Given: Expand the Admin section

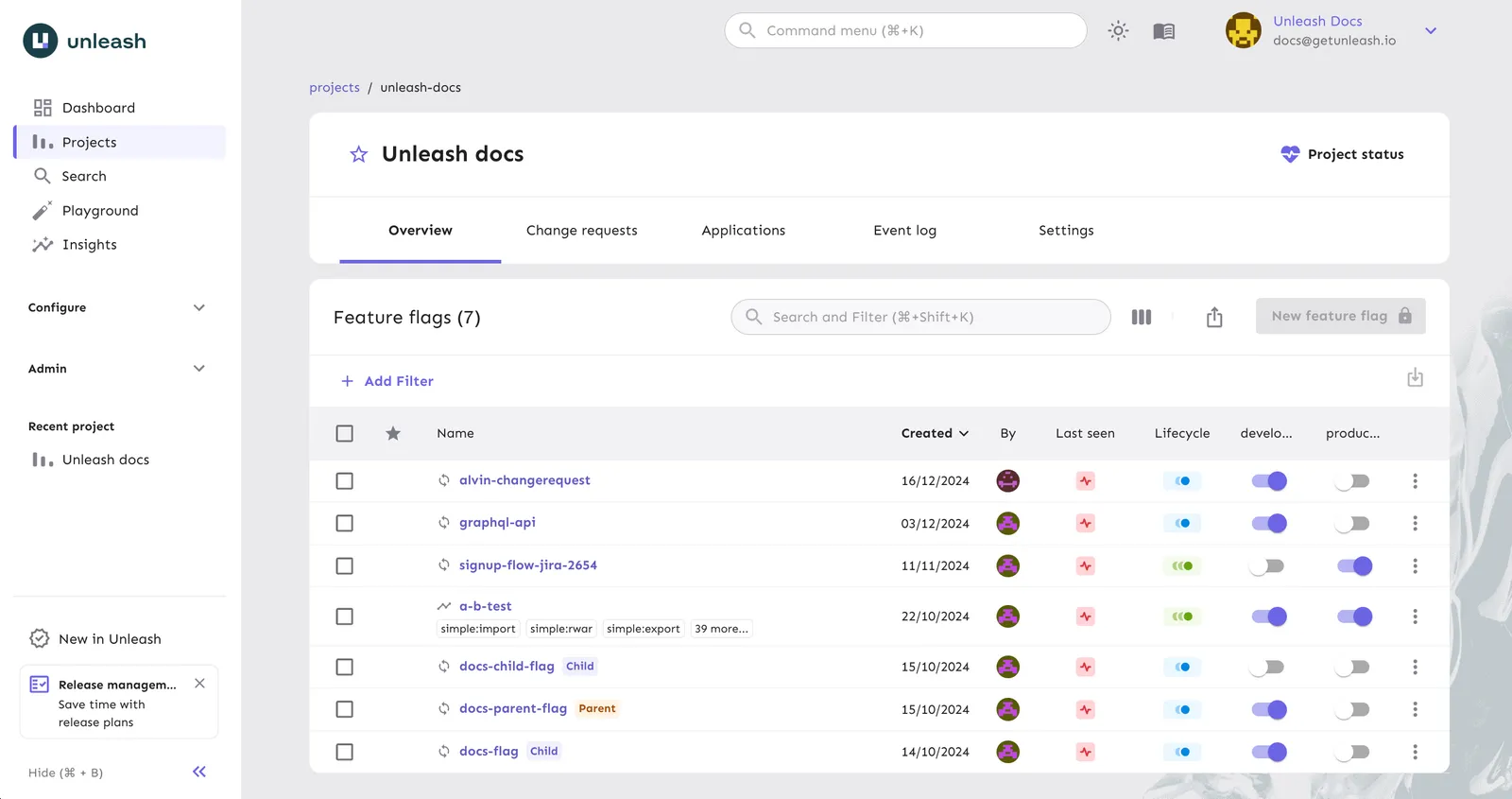Looking at the screenshot, I should pyautogui.click(x=116, y=369).
